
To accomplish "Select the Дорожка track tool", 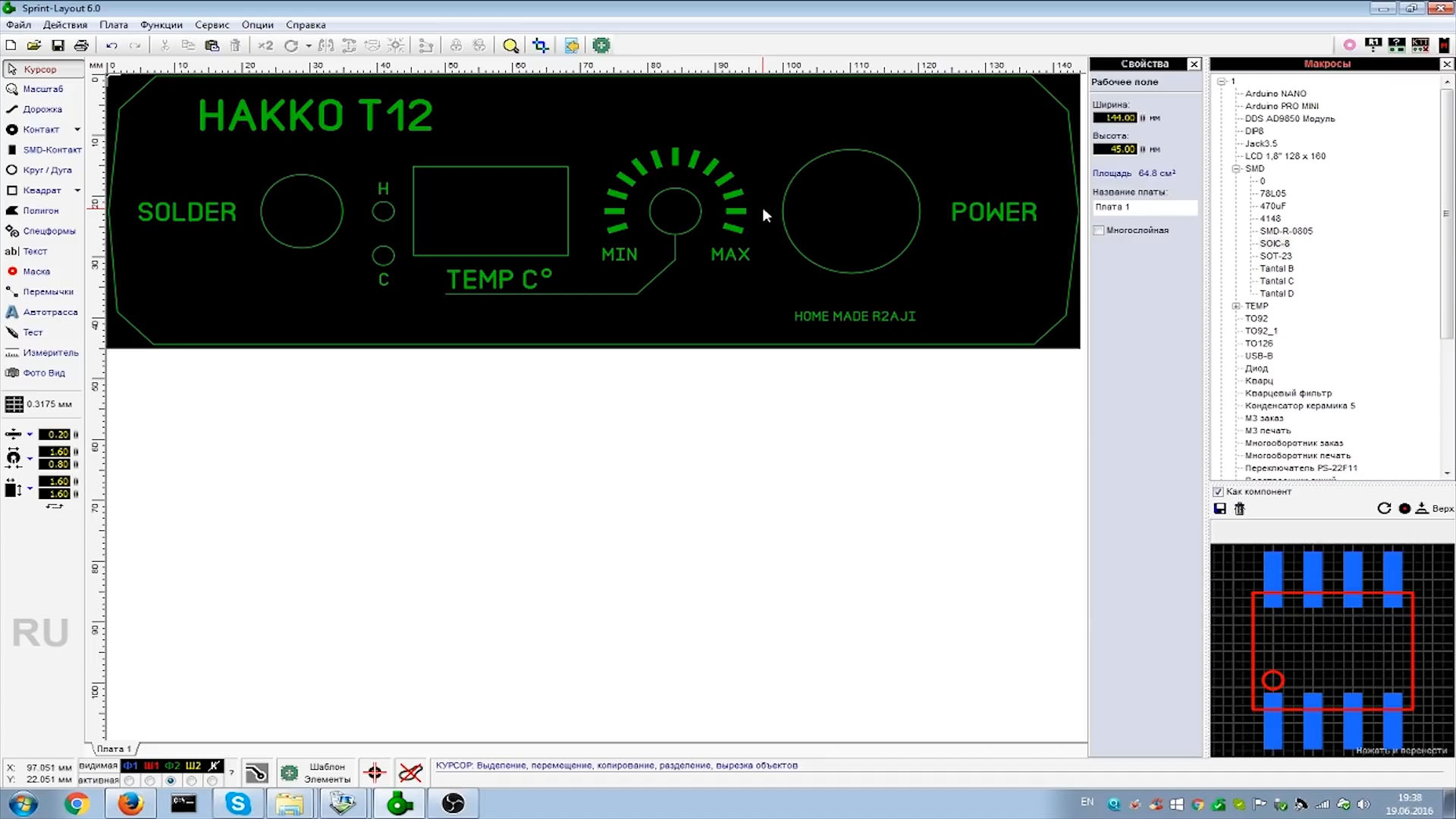I will 41,109.
